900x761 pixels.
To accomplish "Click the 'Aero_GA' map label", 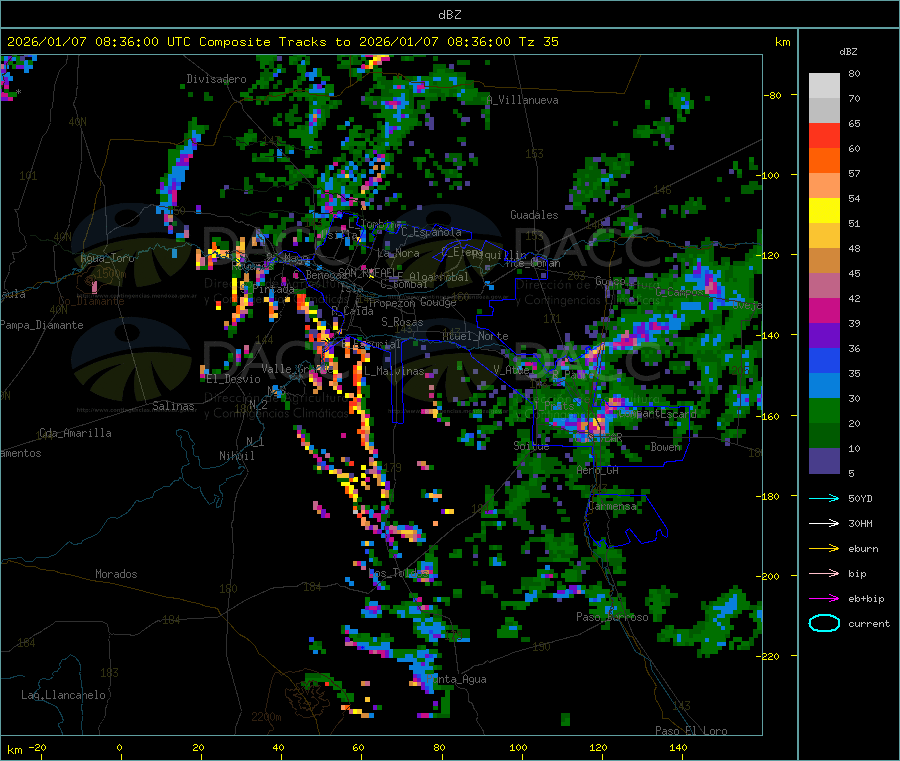I will 598,470.
